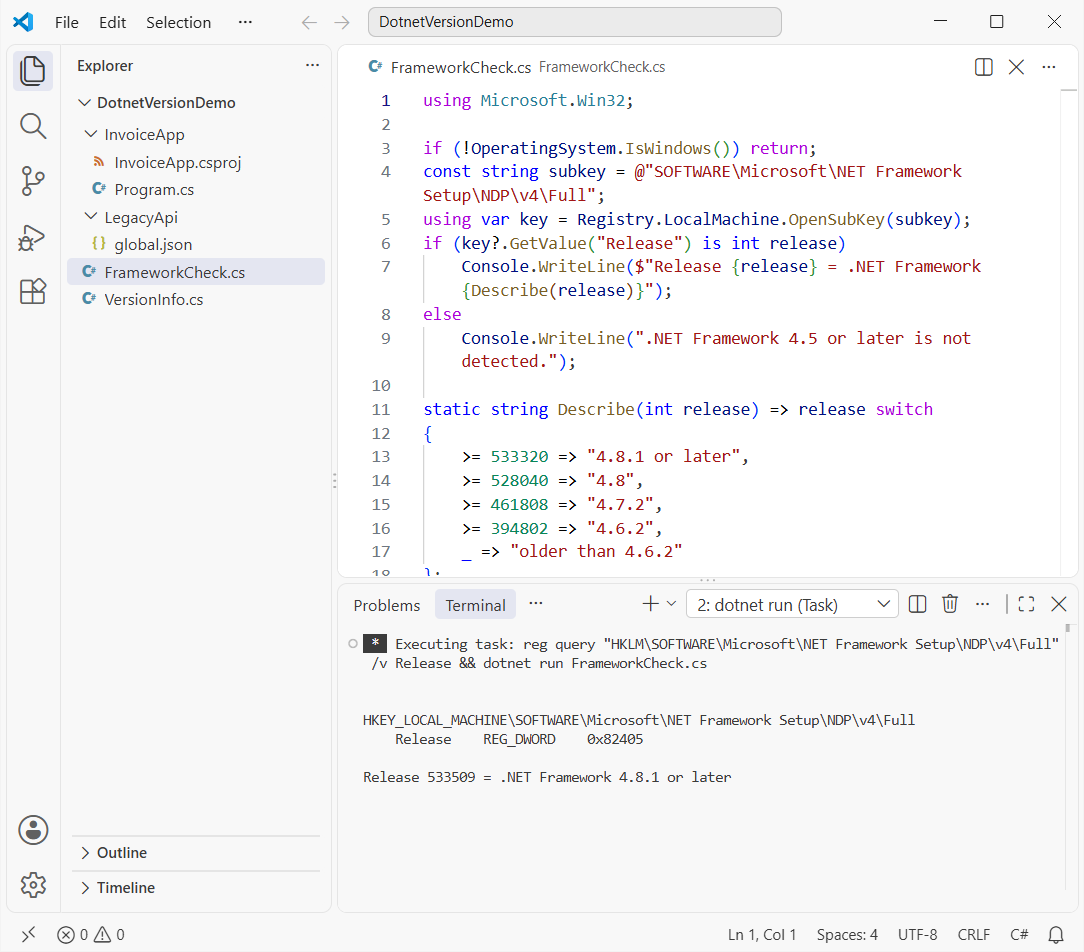Click the breadcrumb 'FrameworkCheck.cs' path

601,67
